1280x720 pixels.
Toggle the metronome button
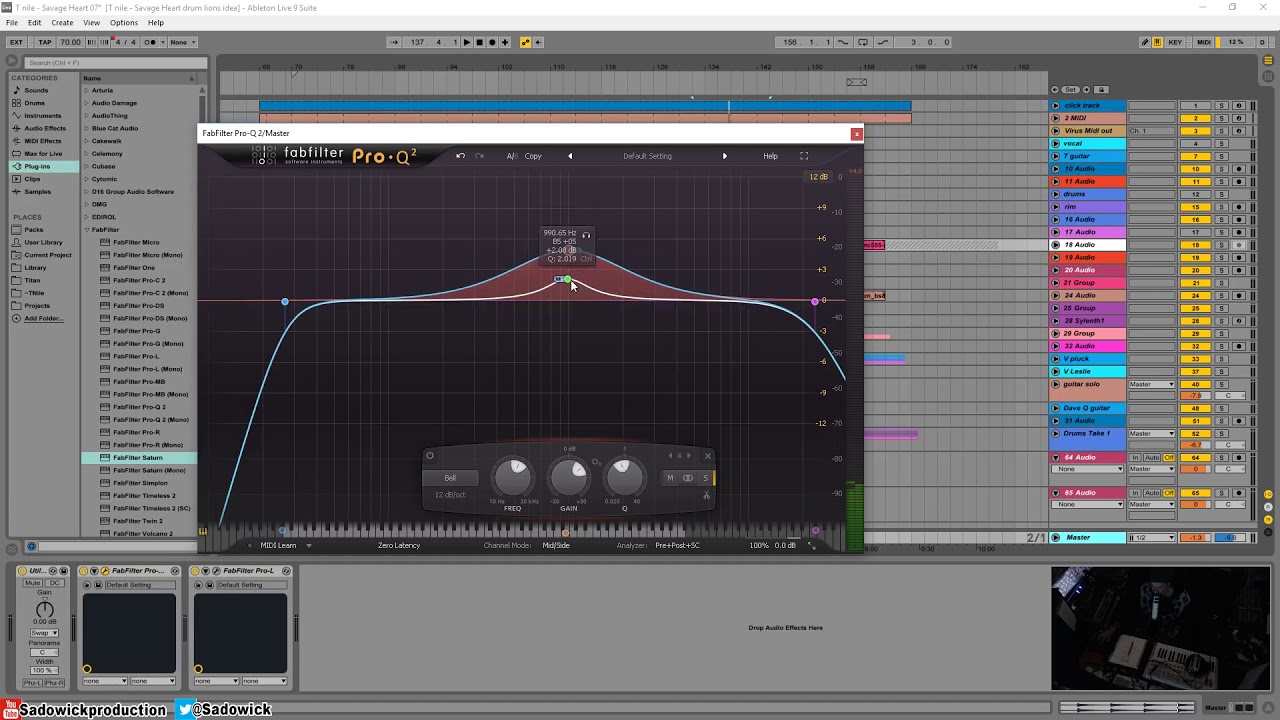tap(150, 42)
